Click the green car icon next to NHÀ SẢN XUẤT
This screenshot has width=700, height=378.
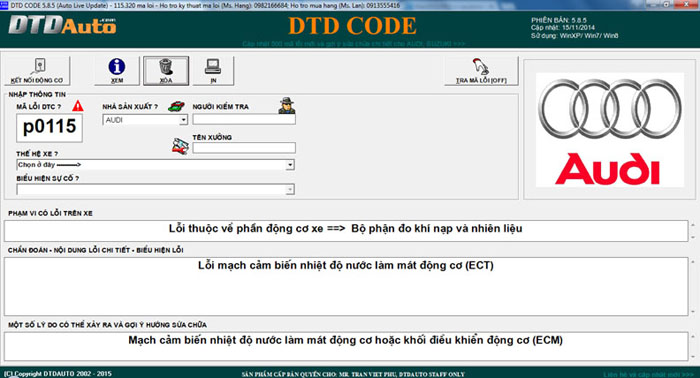click(x=176, y=106)
